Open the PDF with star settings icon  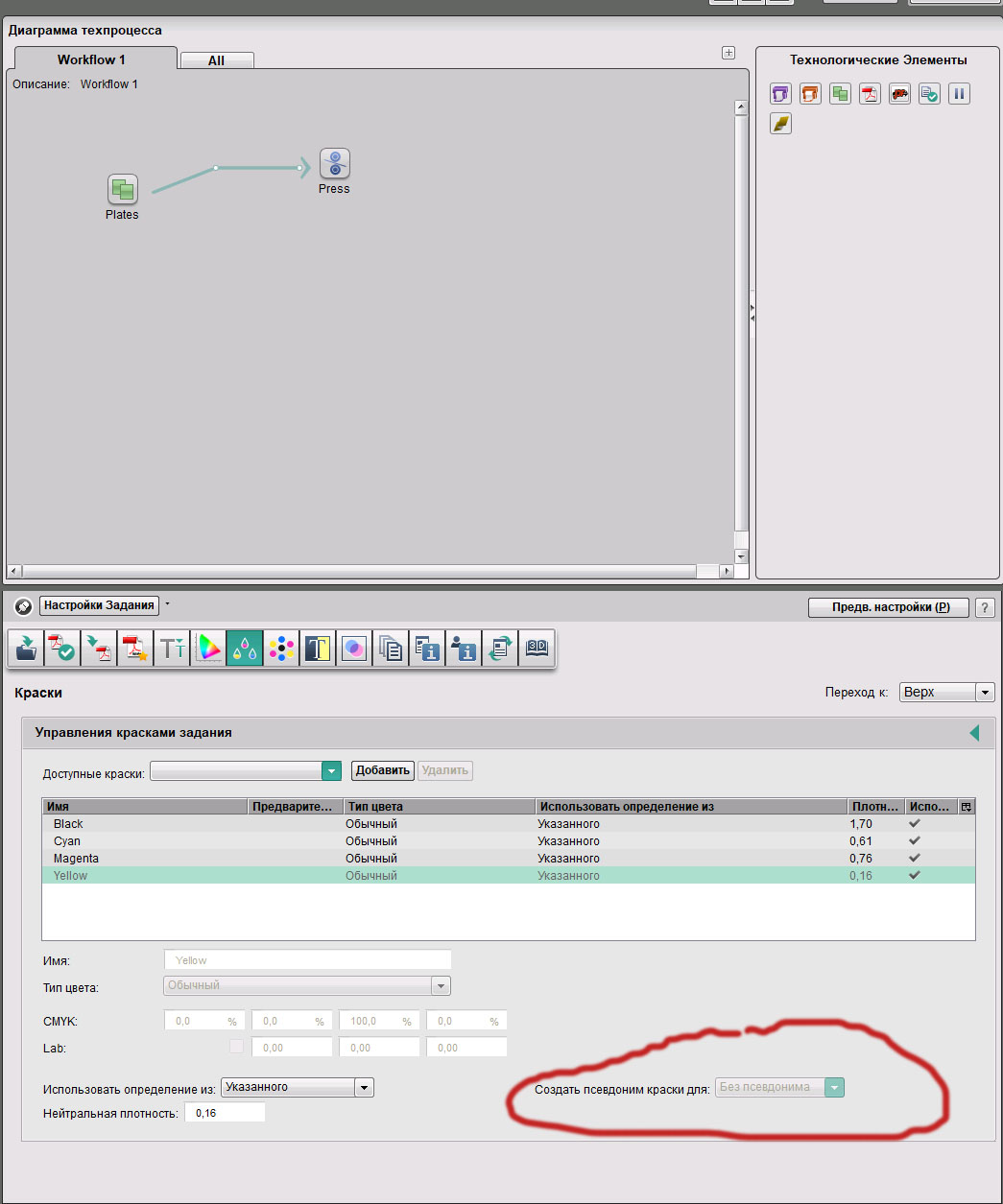136,649
